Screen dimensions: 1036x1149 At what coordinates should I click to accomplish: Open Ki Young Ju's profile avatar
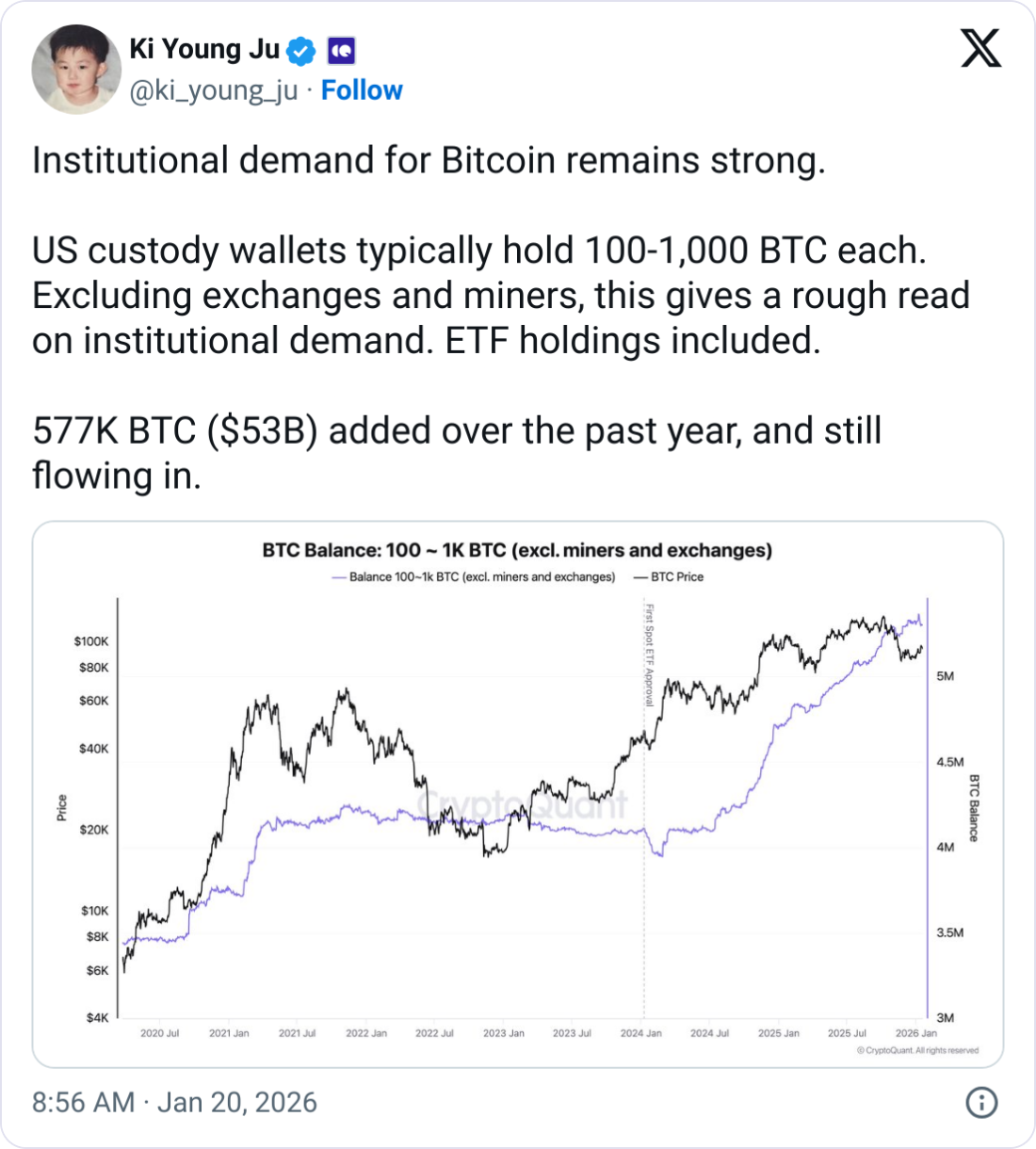76,69
